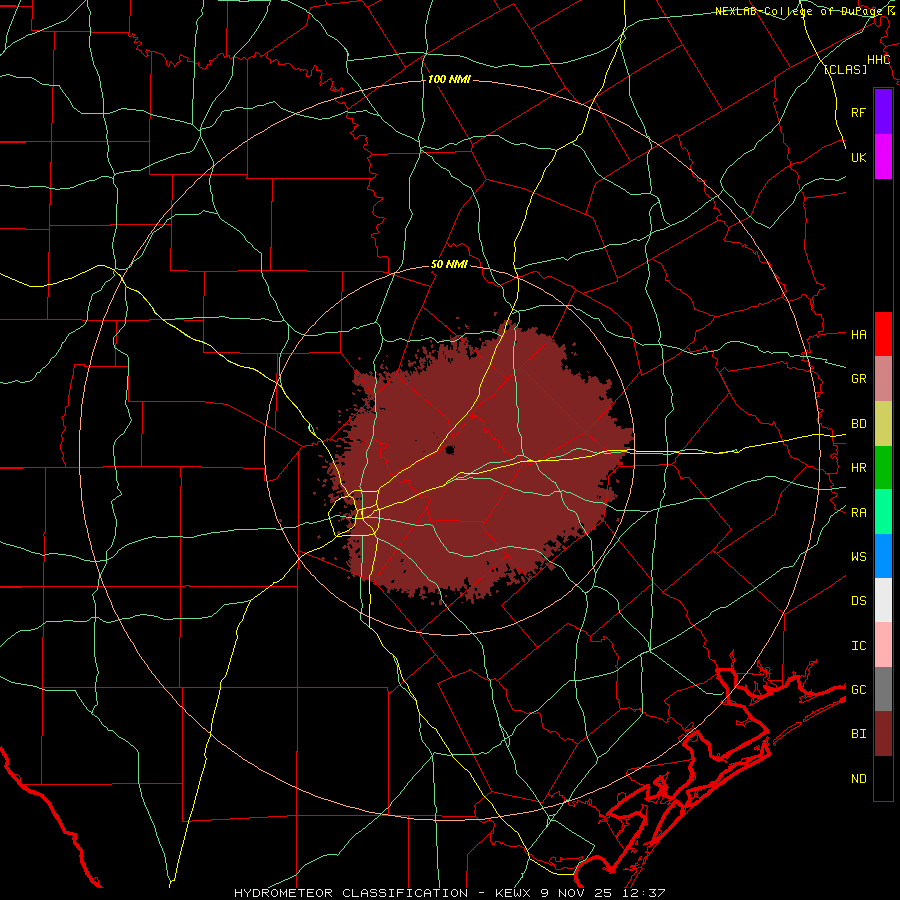Click the magenta UK color swatch

[x=883, y=157]
